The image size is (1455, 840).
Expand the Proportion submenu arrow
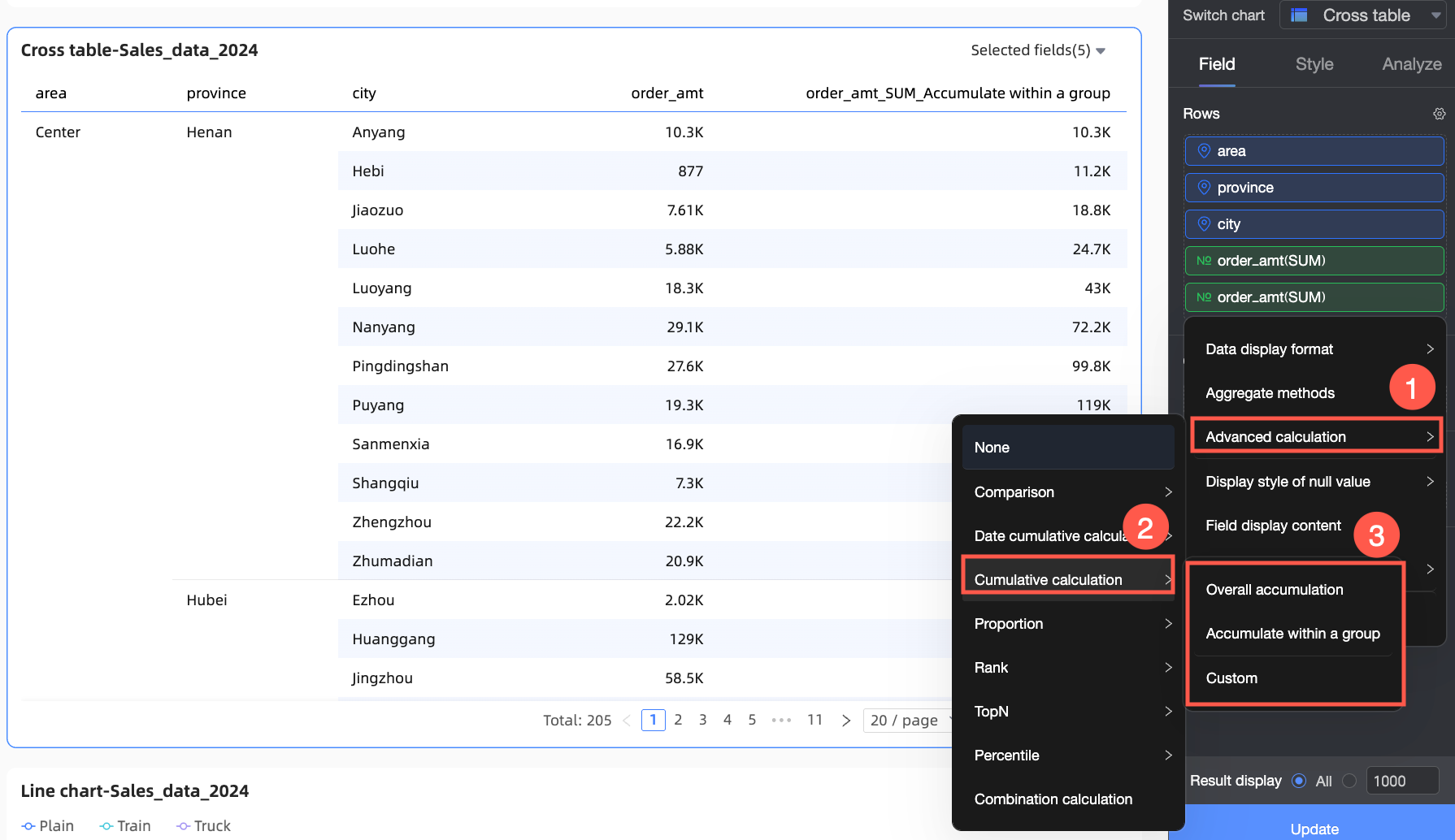[1168, 624]
